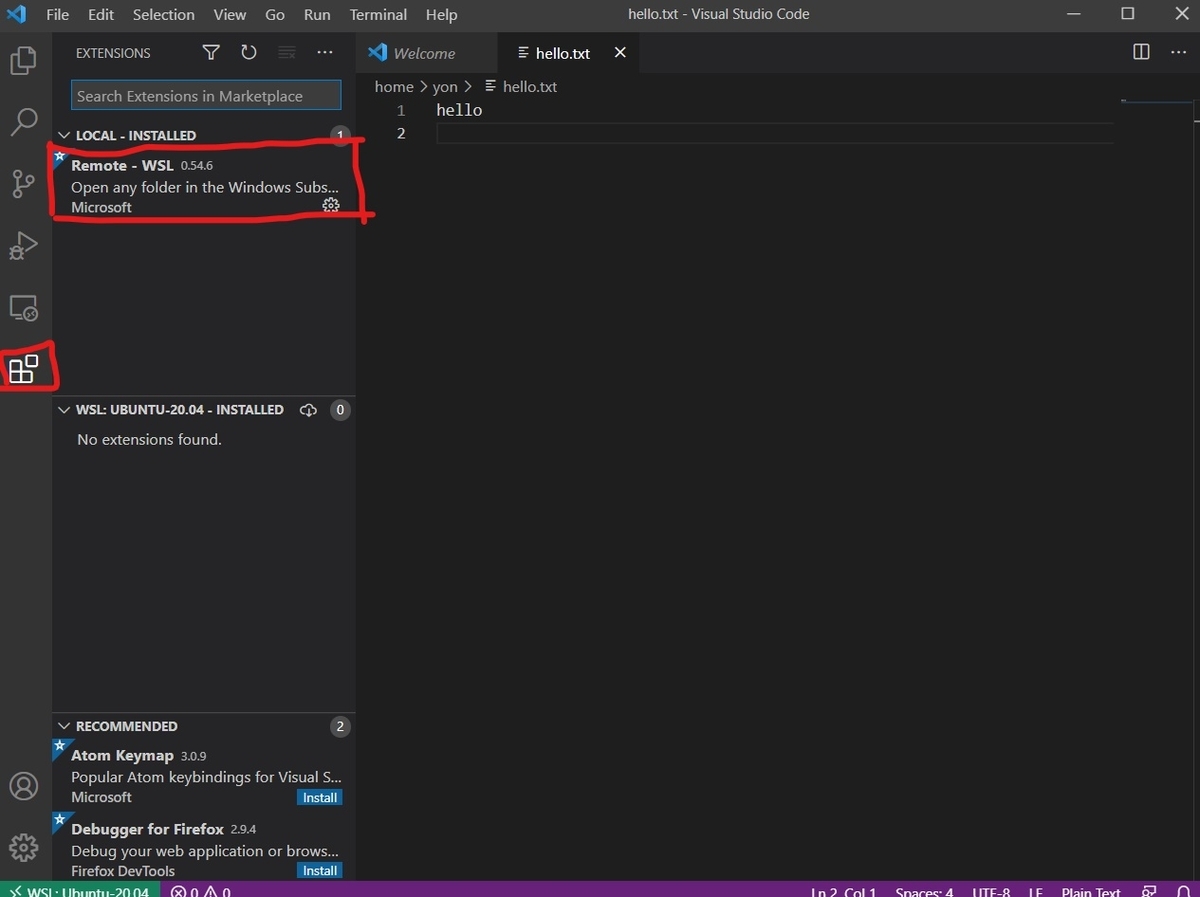Click the feedback icon in status bar
The height and width of the screenshot is (897, 1200).
coord(1150,890)
